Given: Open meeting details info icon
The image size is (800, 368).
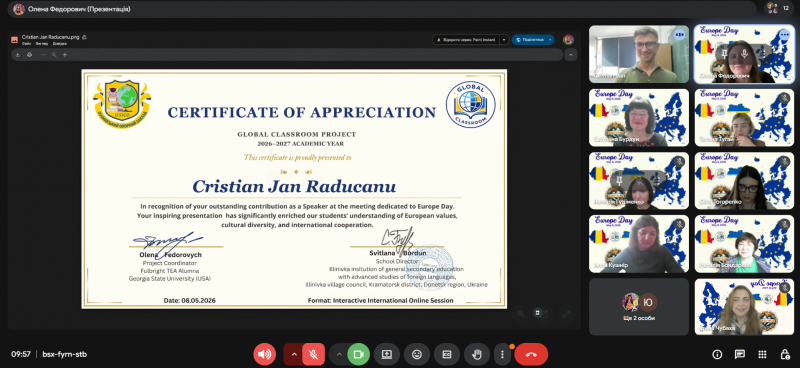Looking at the screenshot, I should [717, 354].
